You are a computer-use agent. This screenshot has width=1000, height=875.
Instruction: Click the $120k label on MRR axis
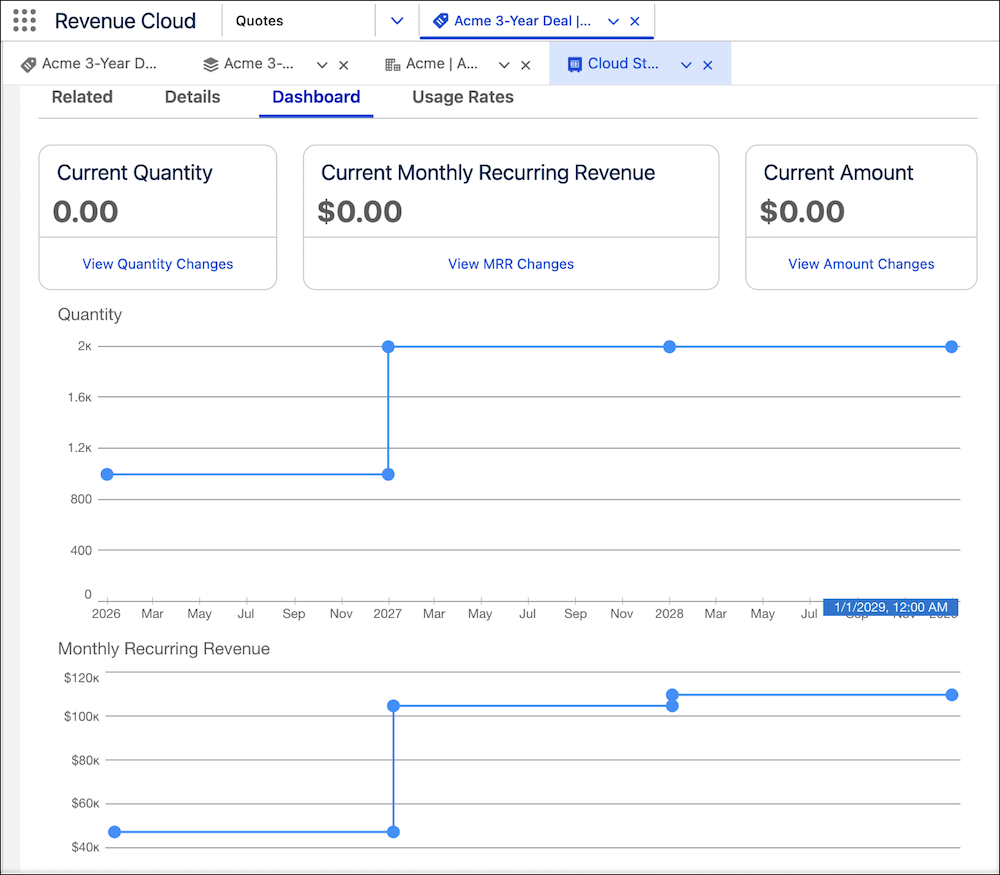click(x=82, y=678)
